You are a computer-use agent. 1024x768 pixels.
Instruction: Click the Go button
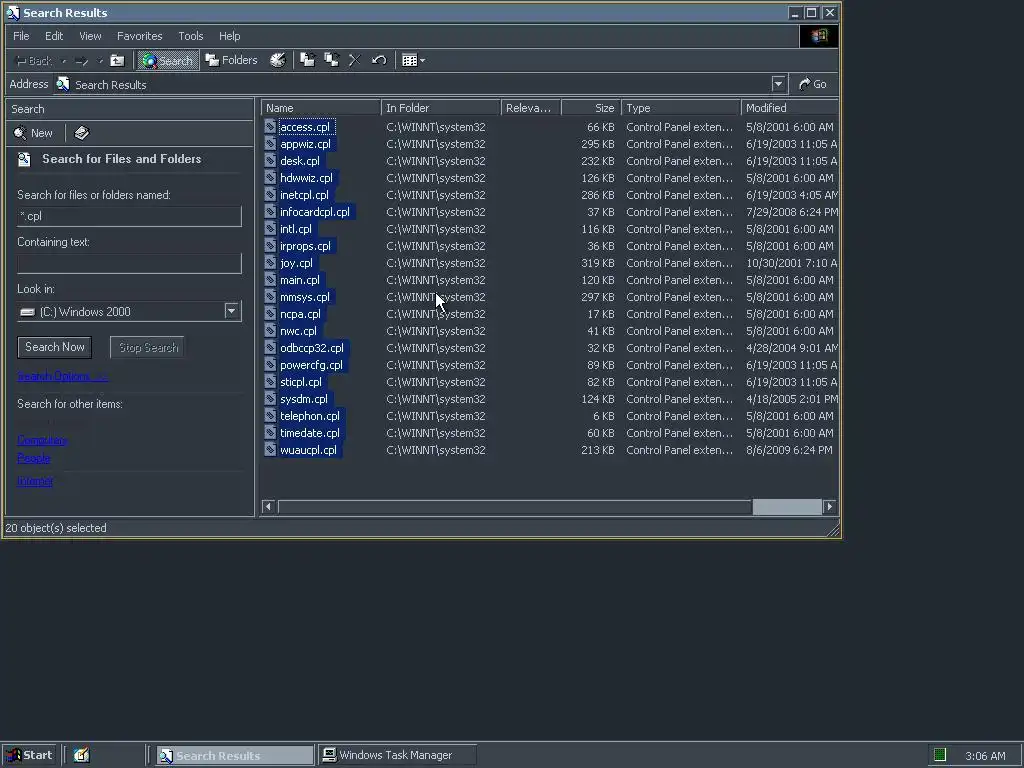coord(813,84)
